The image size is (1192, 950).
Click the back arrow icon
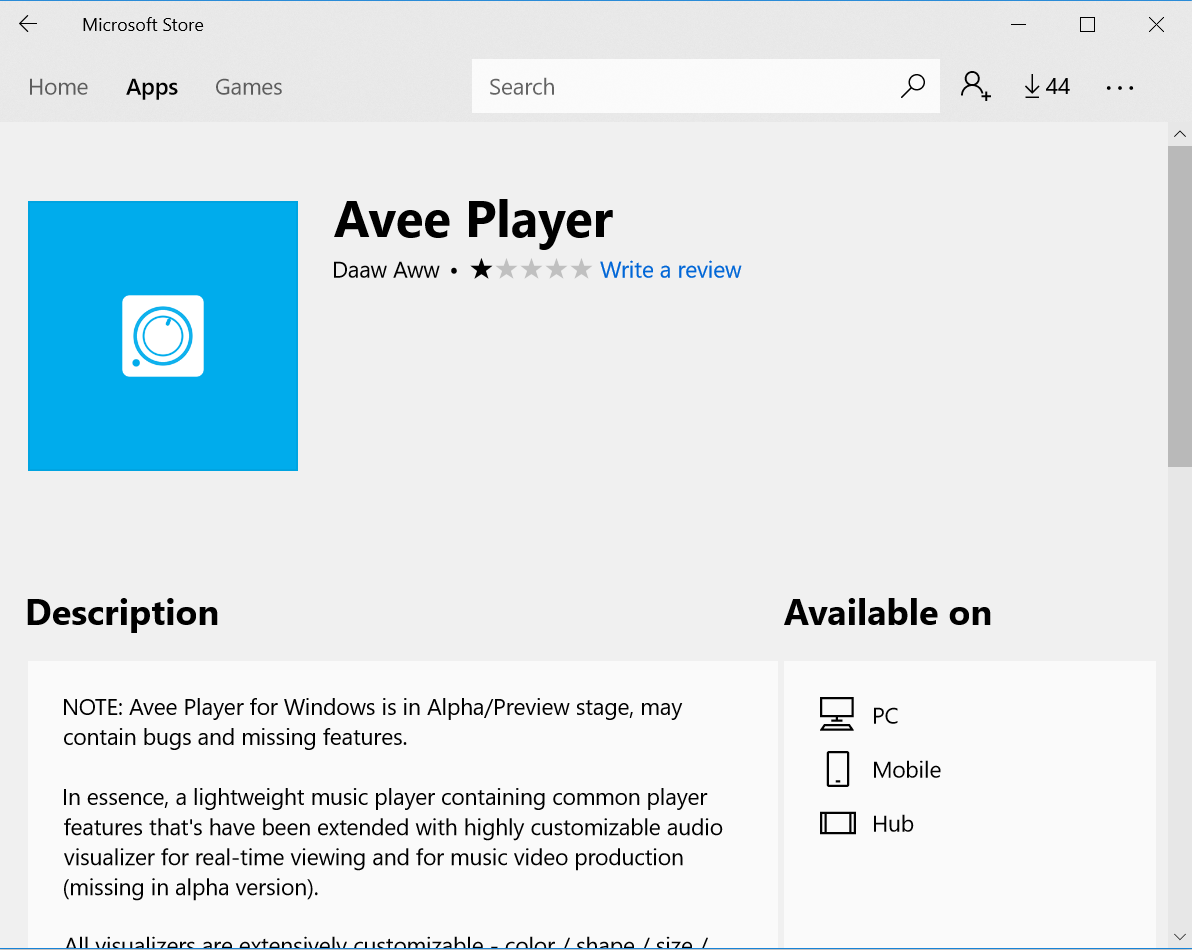coord(28,25)
